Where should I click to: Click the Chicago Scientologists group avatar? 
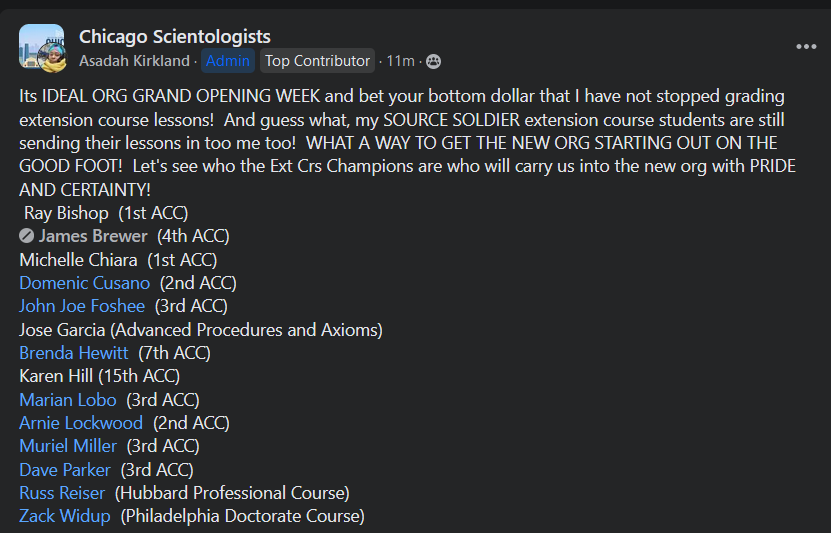pyautogui.click(x=41, y=47)
